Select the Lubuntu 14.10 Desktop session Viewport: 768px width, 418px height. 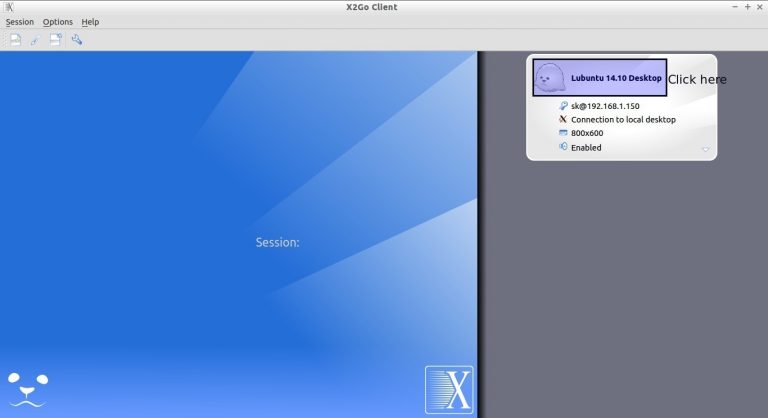[x=600, y=77]
